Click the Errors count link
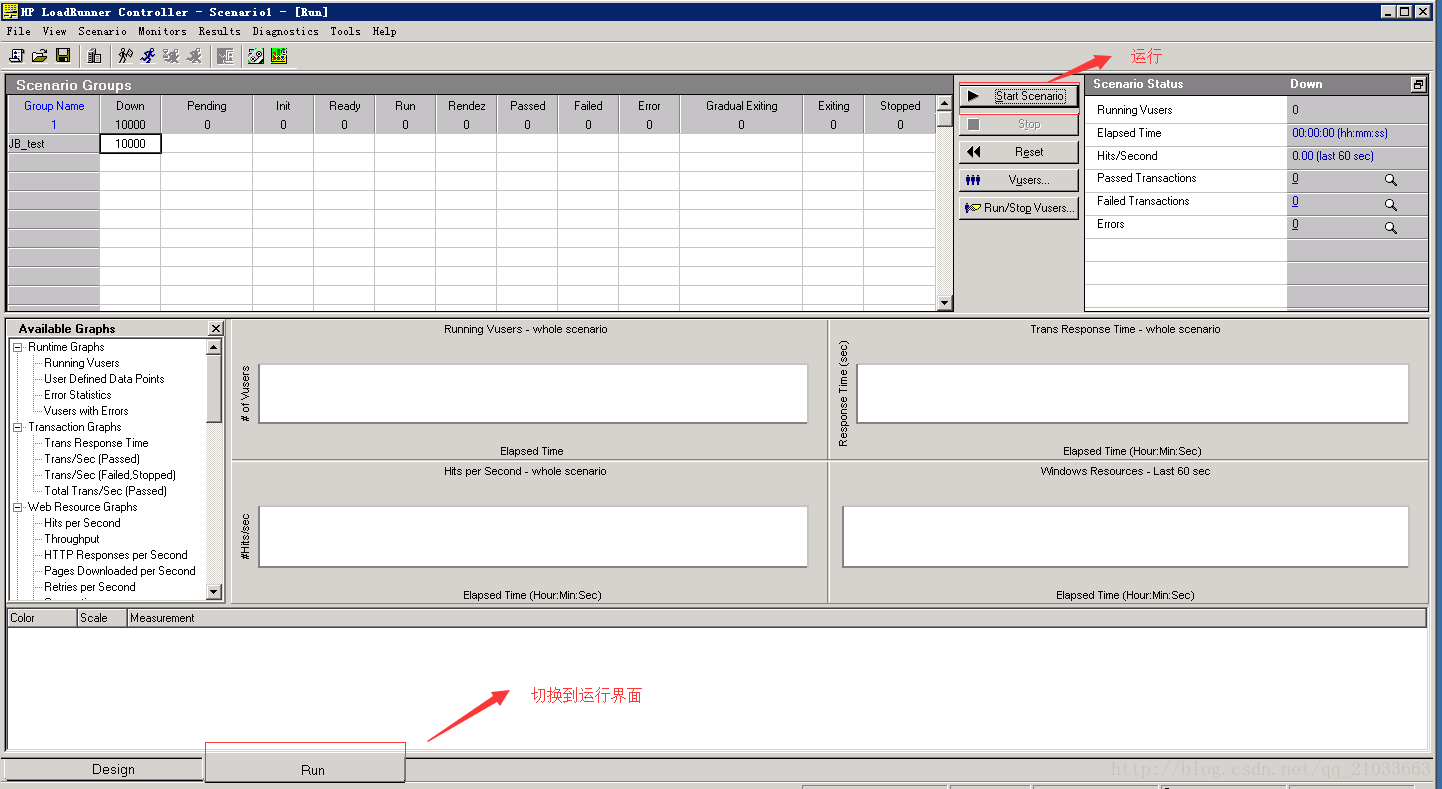 pyautogui.click(x=1295, y=224)
